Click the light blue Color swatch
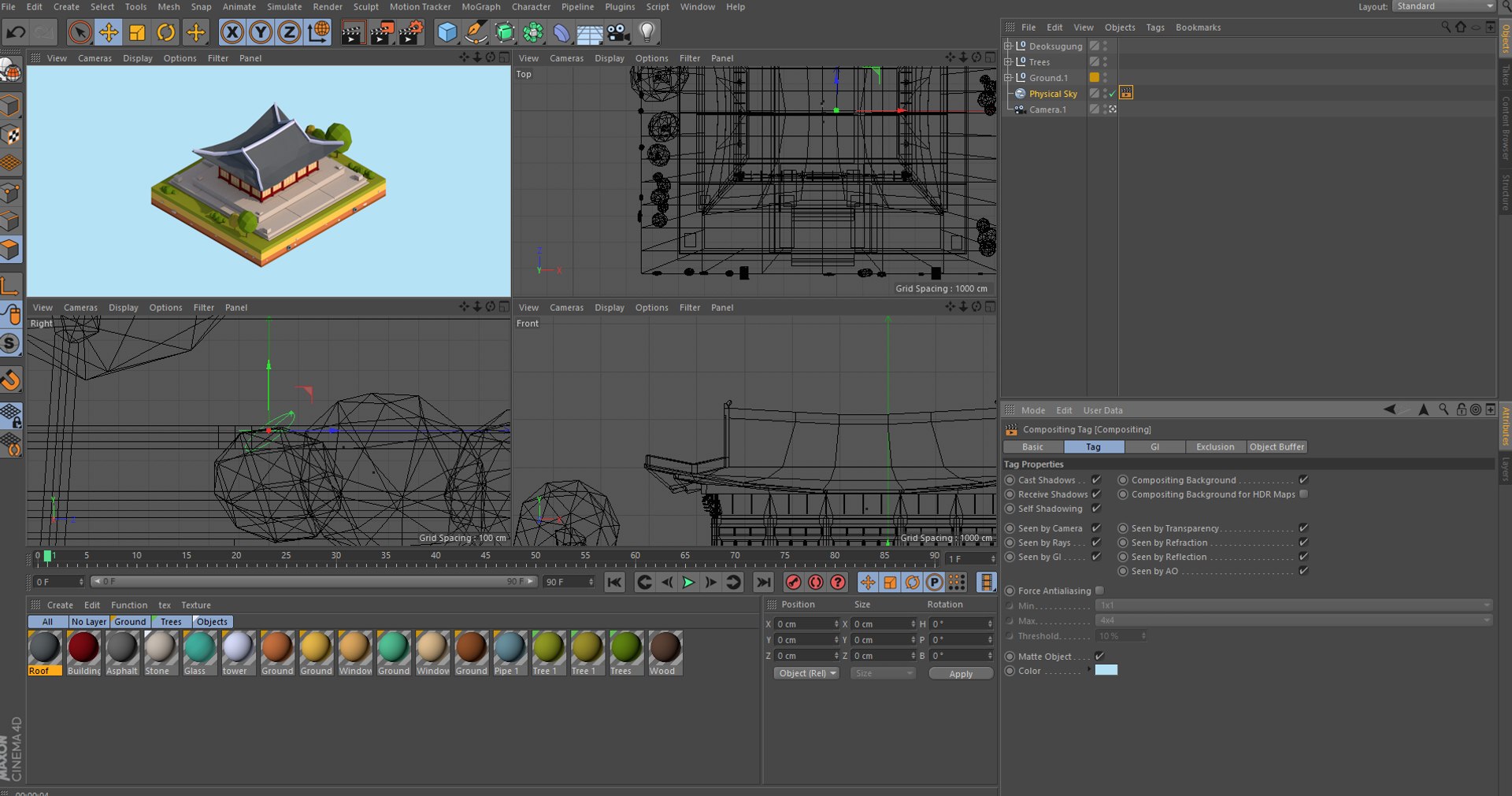The width and height of the screenshot is (1512, 796). click(1106, 670)
